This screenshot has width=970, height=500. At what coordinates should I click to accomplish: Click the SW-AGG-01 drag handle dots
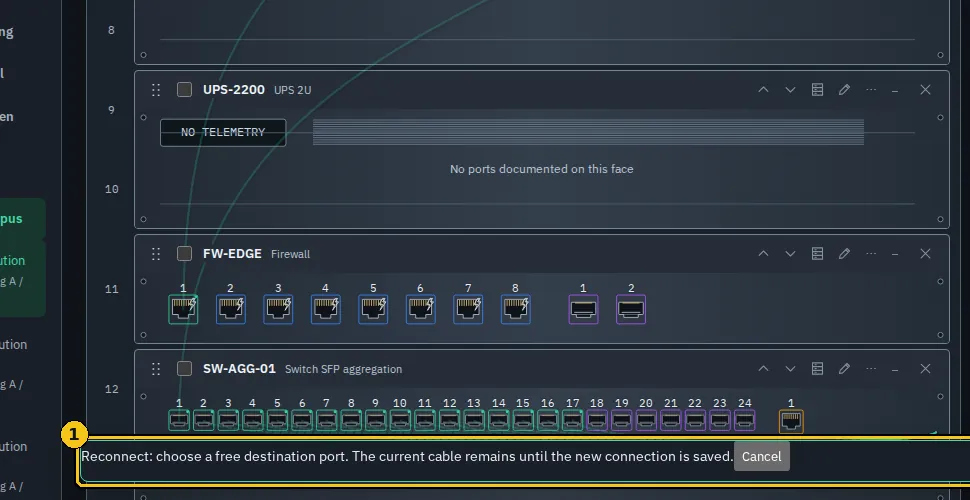click(x=156, y=369)
